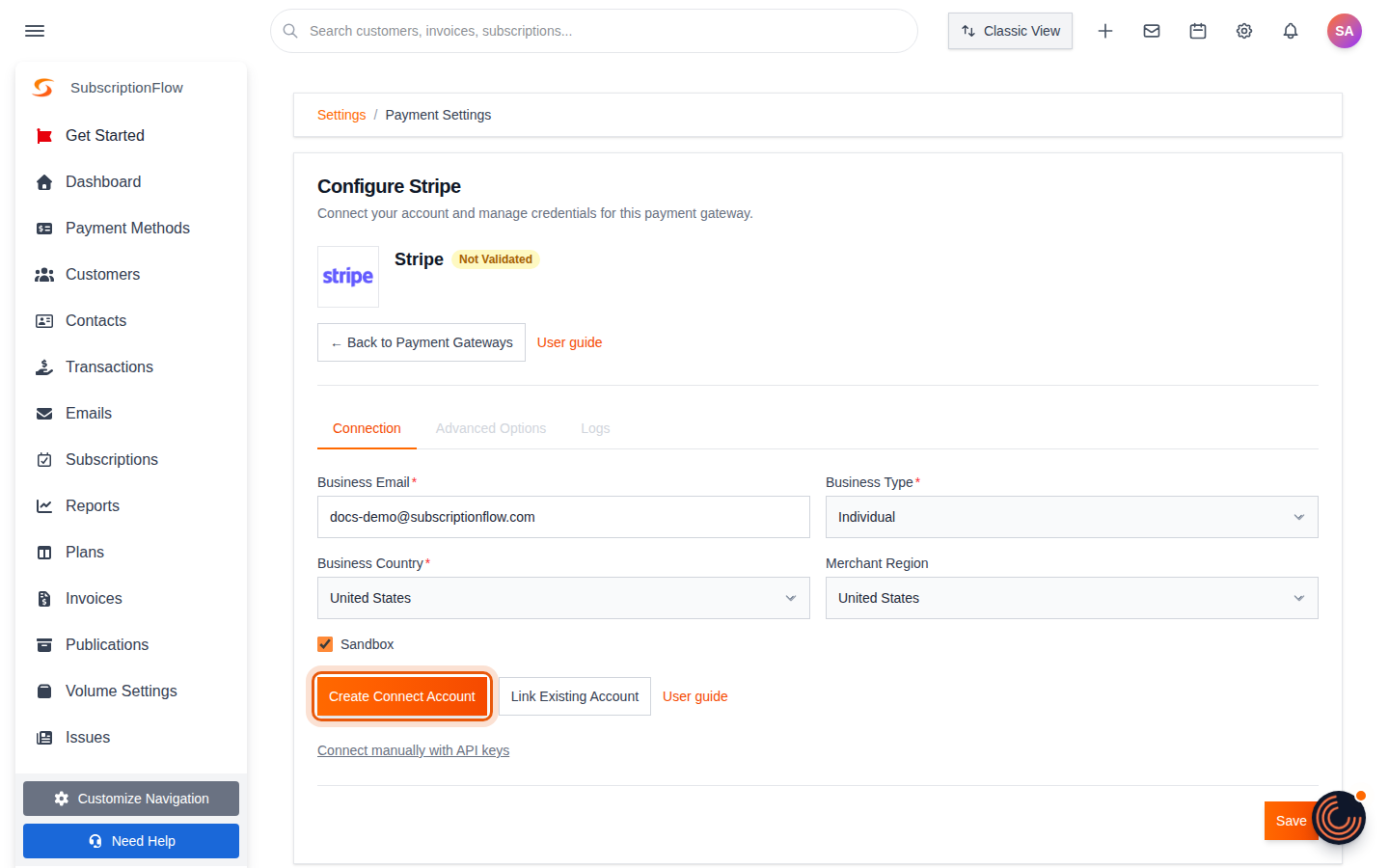
Task: Toggle the Sandbox checkbox
Action: click(325, 644)
